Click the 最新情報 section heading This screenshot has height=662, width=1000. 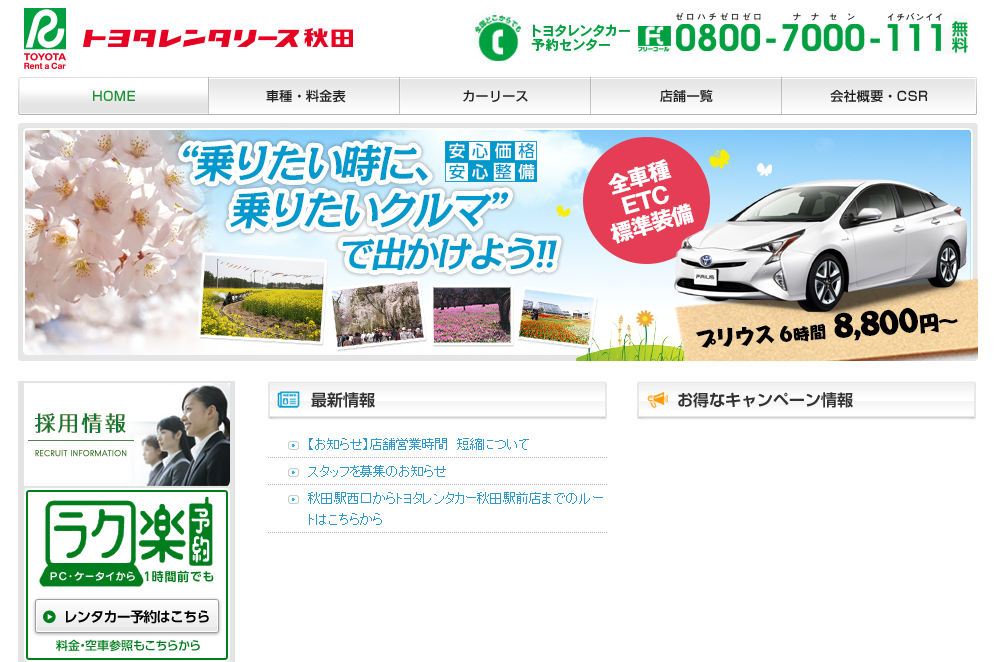pos(342,400)
